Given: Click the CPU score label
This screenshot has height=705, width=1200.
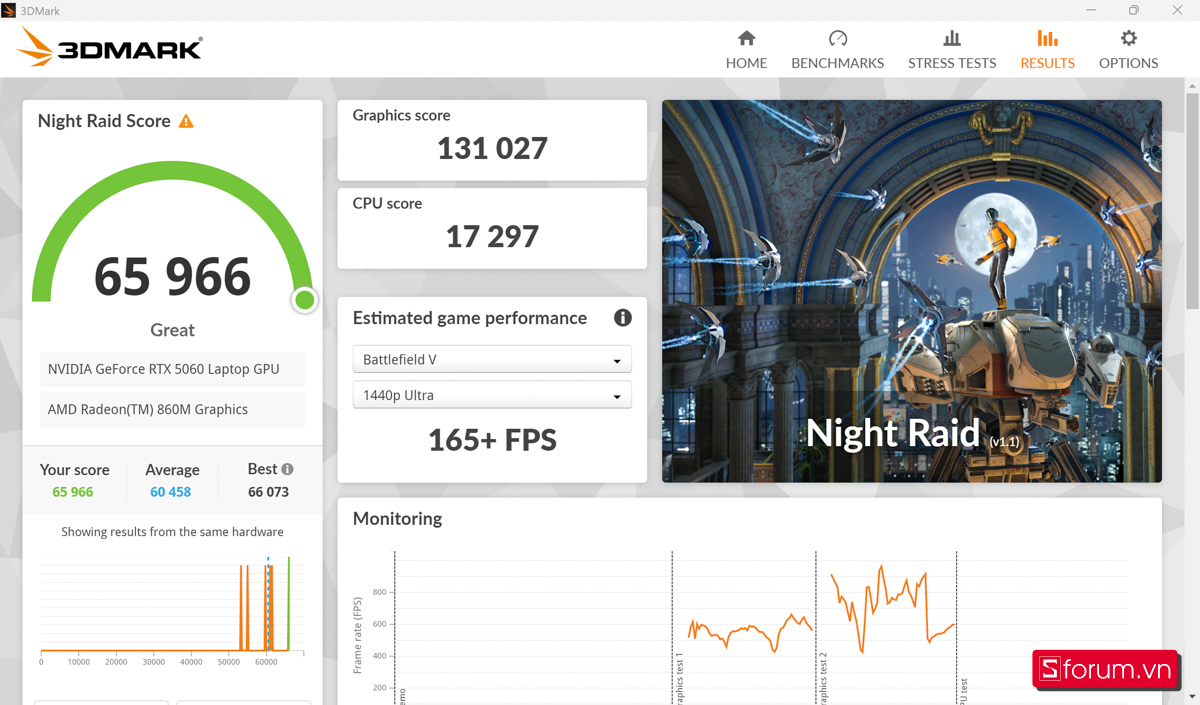Looking at the screenshot, I should point(388,203).
